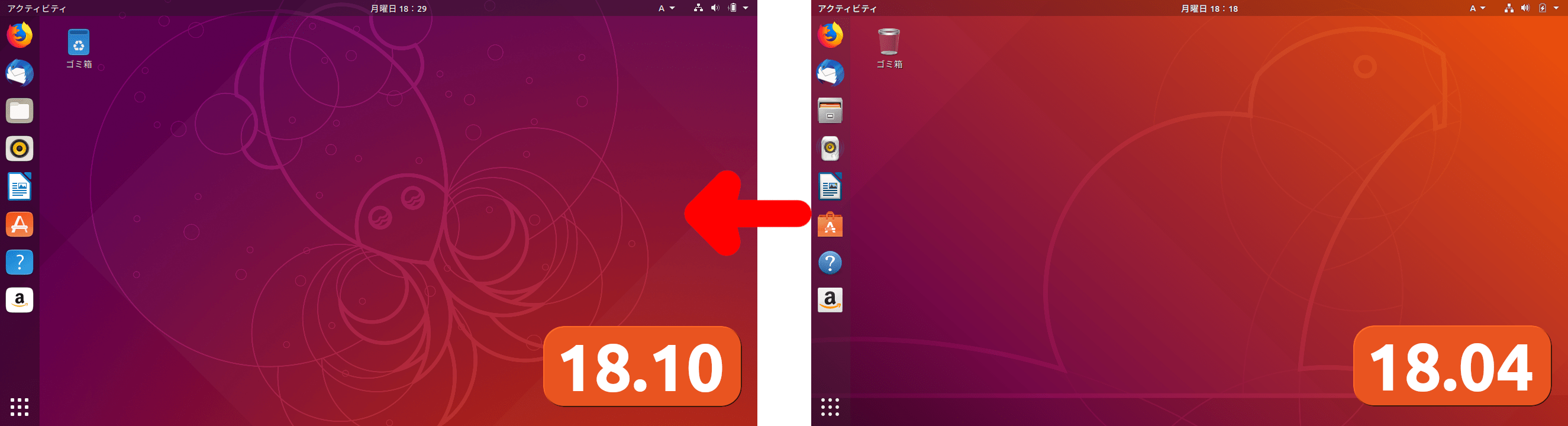Click network icon in 18.10 top bar
This screenshot has width=1568, height=426.
[698, 8]
